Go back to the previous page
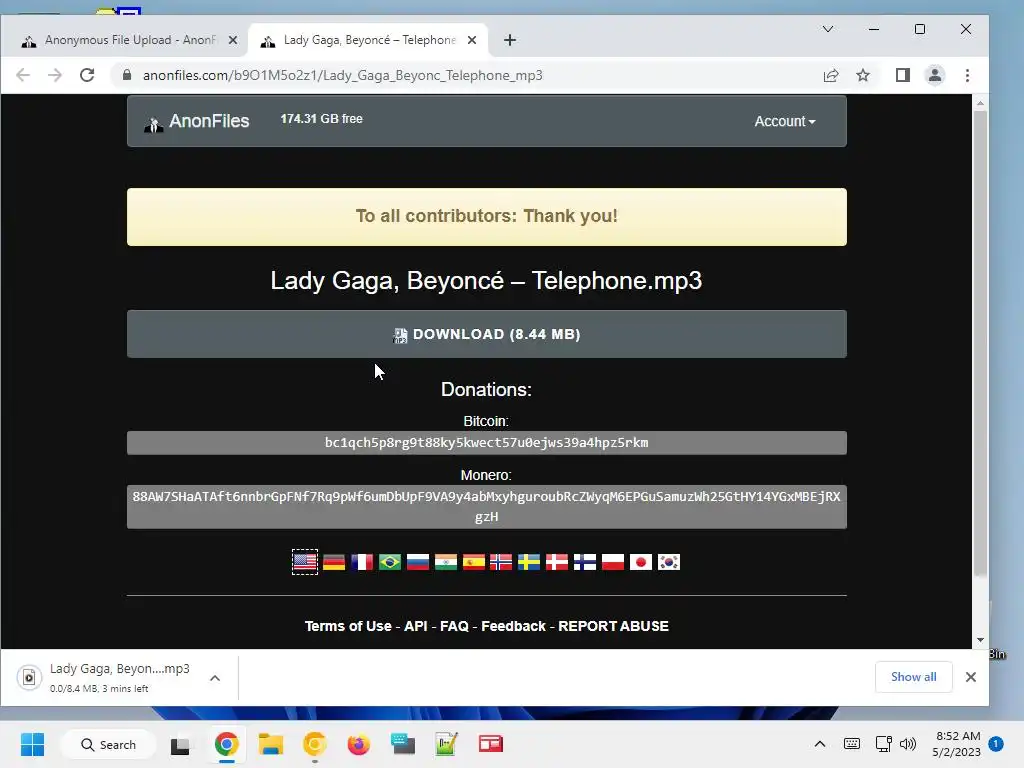This screenshot has width=1024, height=768. (24, 75)
